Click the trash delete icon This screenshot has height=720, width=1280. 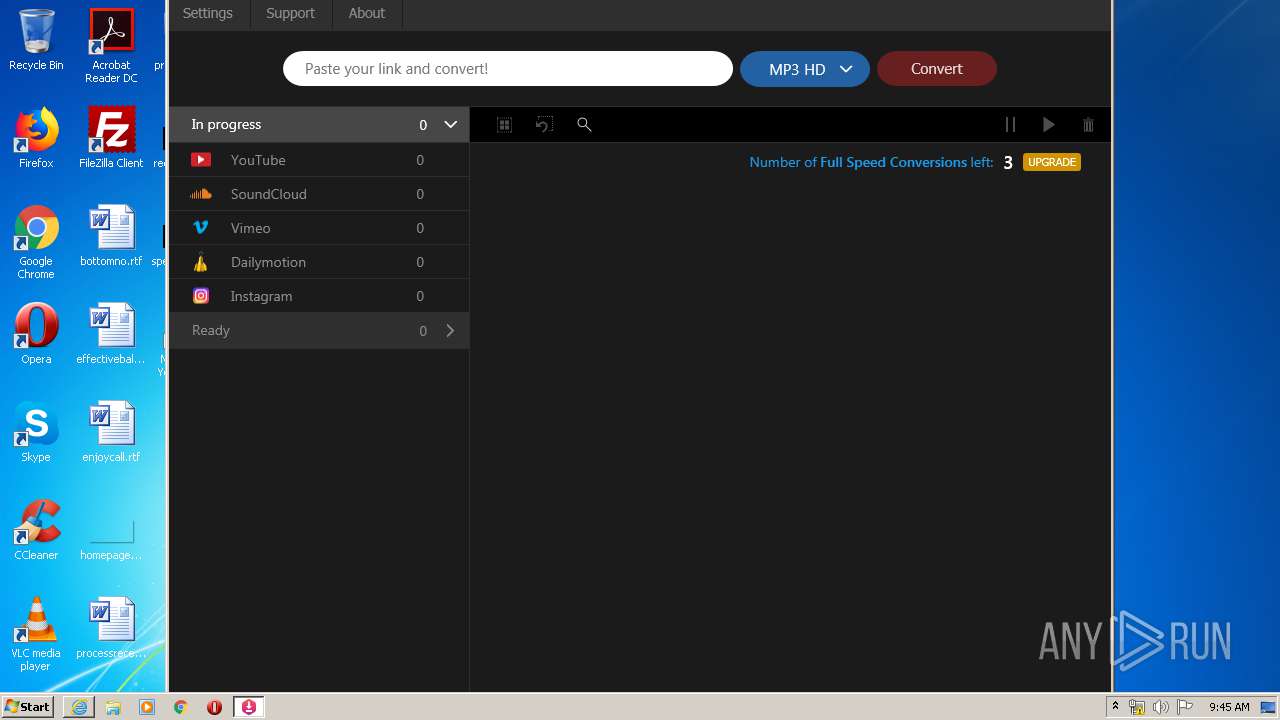[x=1088, y=125]
